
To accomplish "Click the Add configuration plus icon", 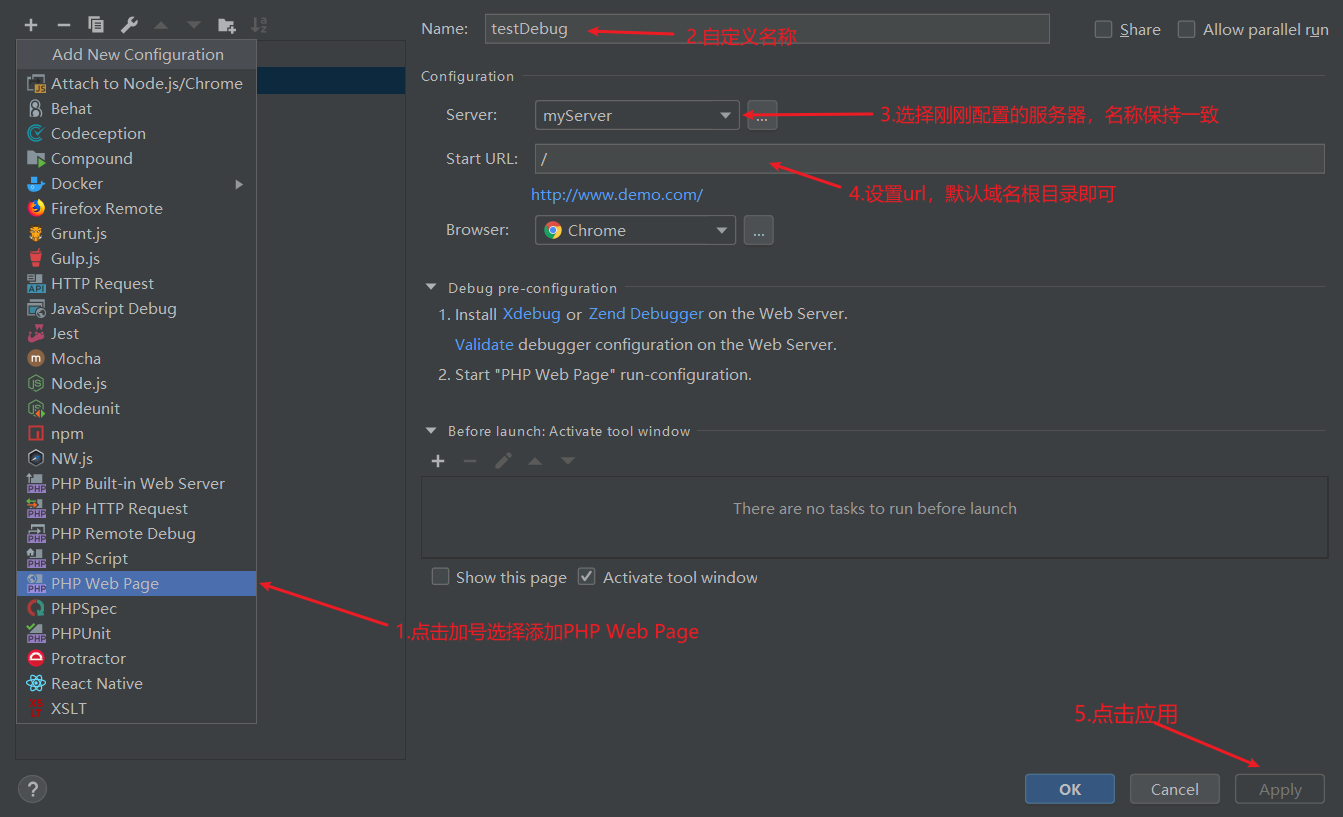I will pyautogui.click(x=31, y=24).
